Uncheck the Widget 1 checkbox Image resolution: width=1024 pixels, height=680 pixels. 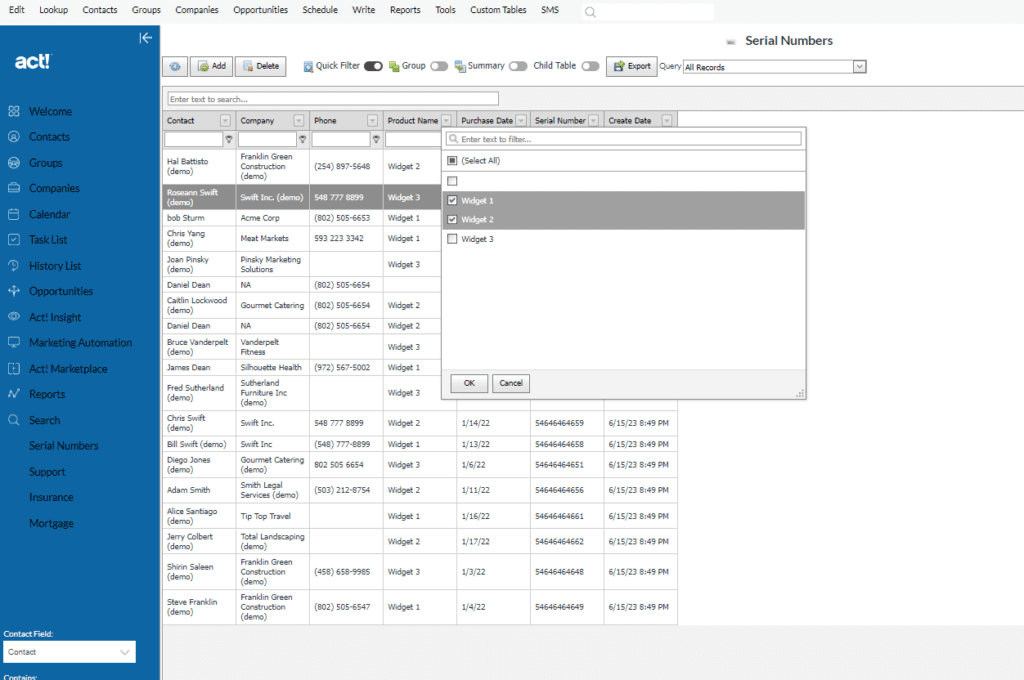[x=452, y=201]
